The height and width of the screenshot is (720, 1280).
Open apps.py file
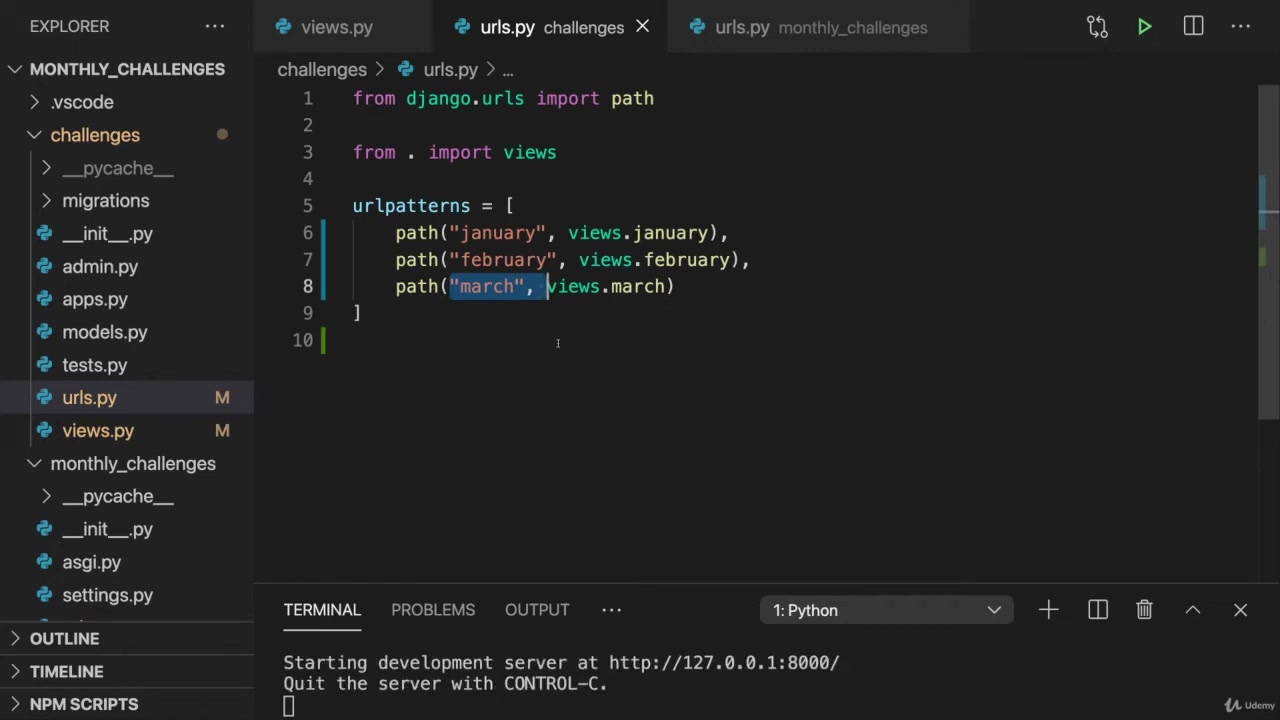click(x=127, y=300)
